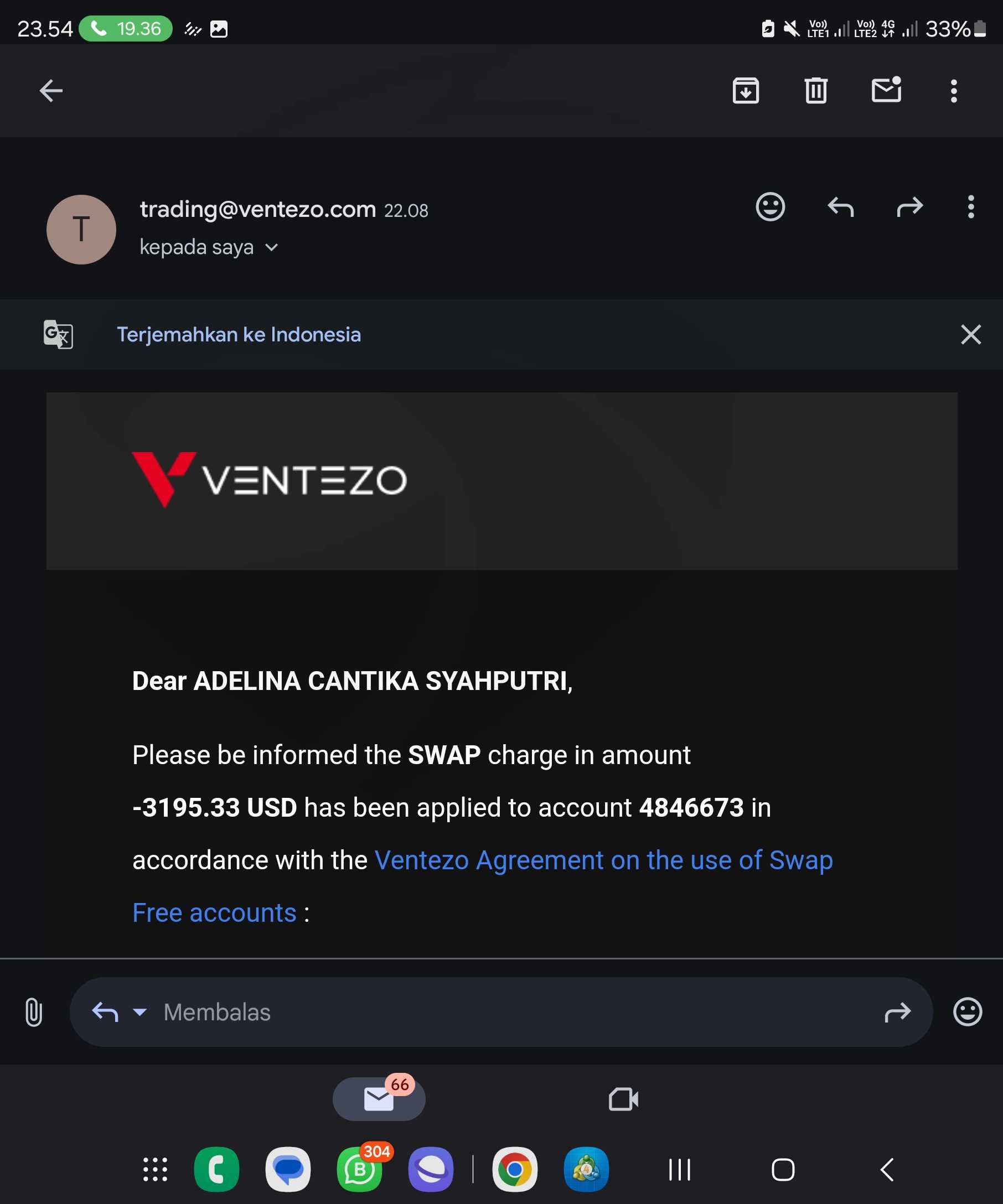Go back to the inbox list
Image resolution: width=1003 pixels, height=1204 pixels.
tap(51, 91)
